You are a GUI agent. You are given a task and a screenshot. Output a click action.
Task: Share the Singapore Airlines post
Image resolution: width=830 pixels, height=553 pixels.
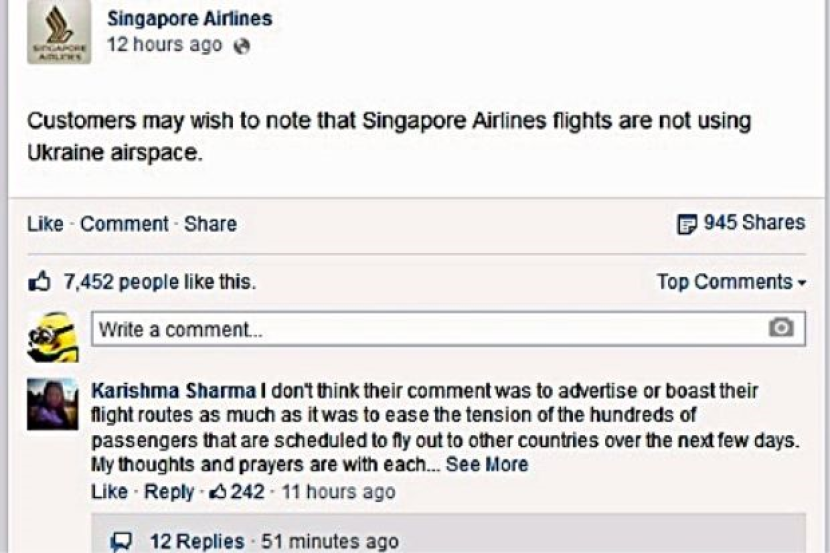(x=210, y=224)
